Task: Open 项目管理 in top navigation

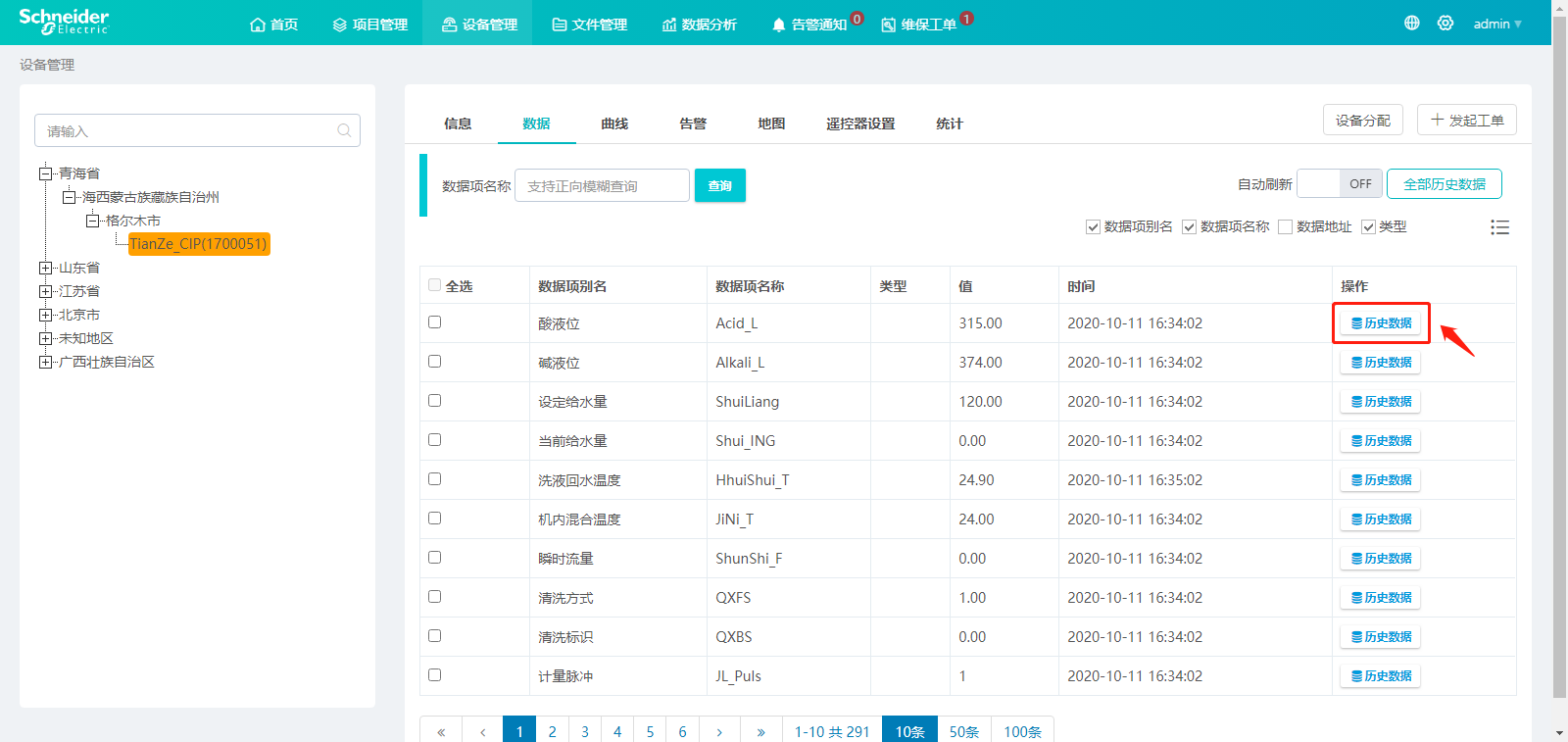Action: point(369,25)
